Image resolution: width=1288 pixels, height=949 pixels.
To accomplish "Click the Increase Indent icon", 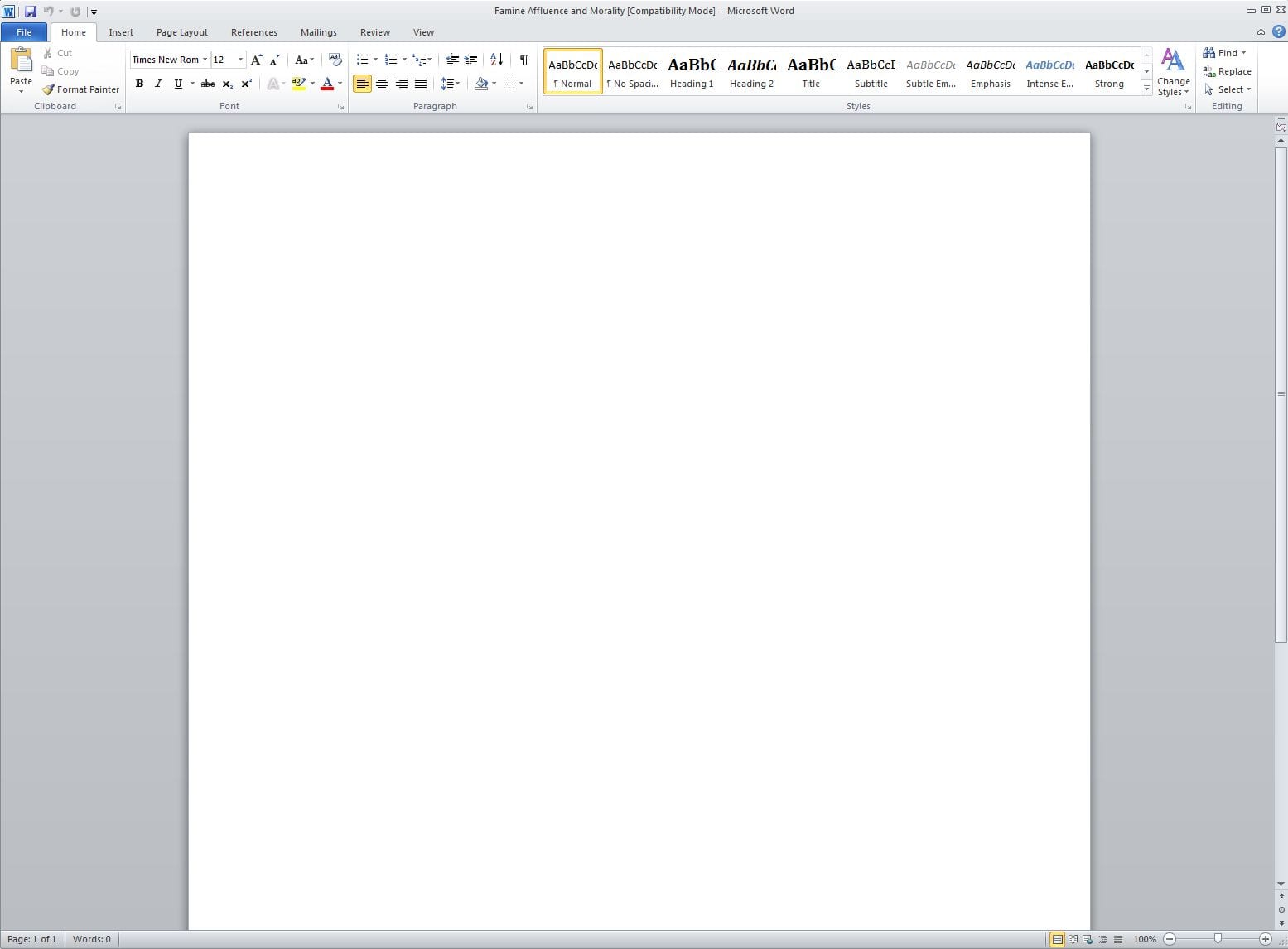I will click(x=471, y=60).
